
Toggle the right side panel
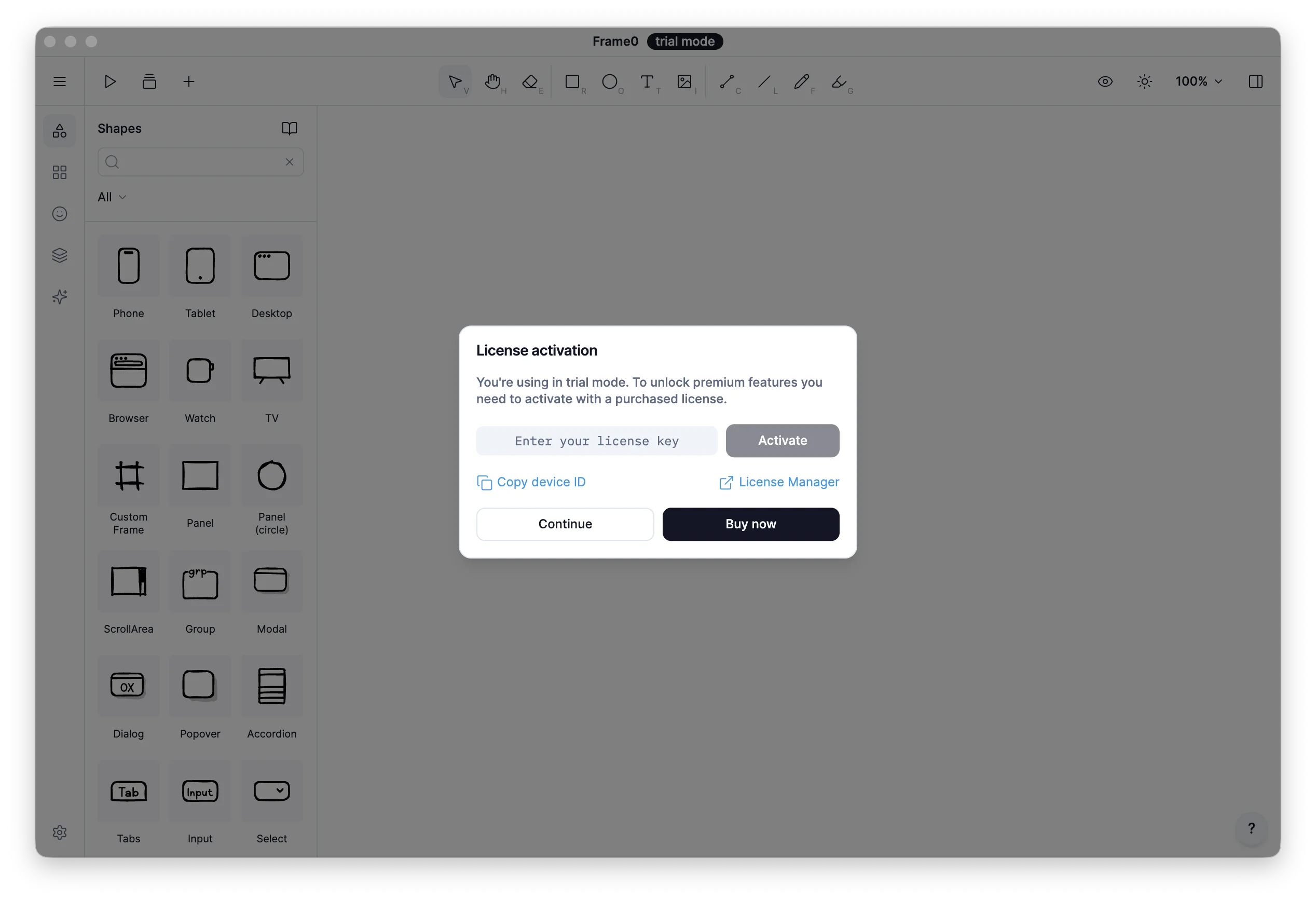[x=1255, y=81]
